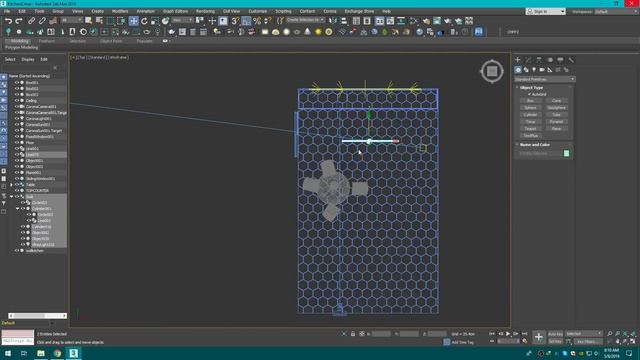640x360 pixels.
Task: Click the selection lock toggle icon
Action: (x=353, y=334)
